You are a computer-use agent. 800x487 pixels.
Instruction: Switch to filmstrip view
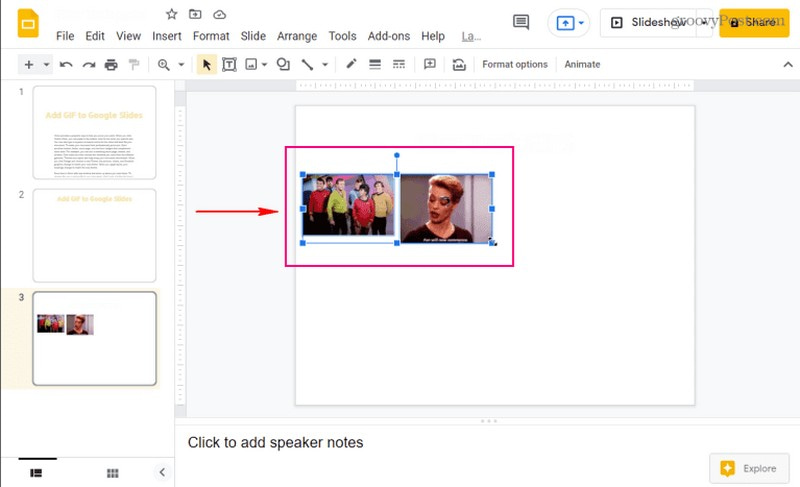(37, 472)
